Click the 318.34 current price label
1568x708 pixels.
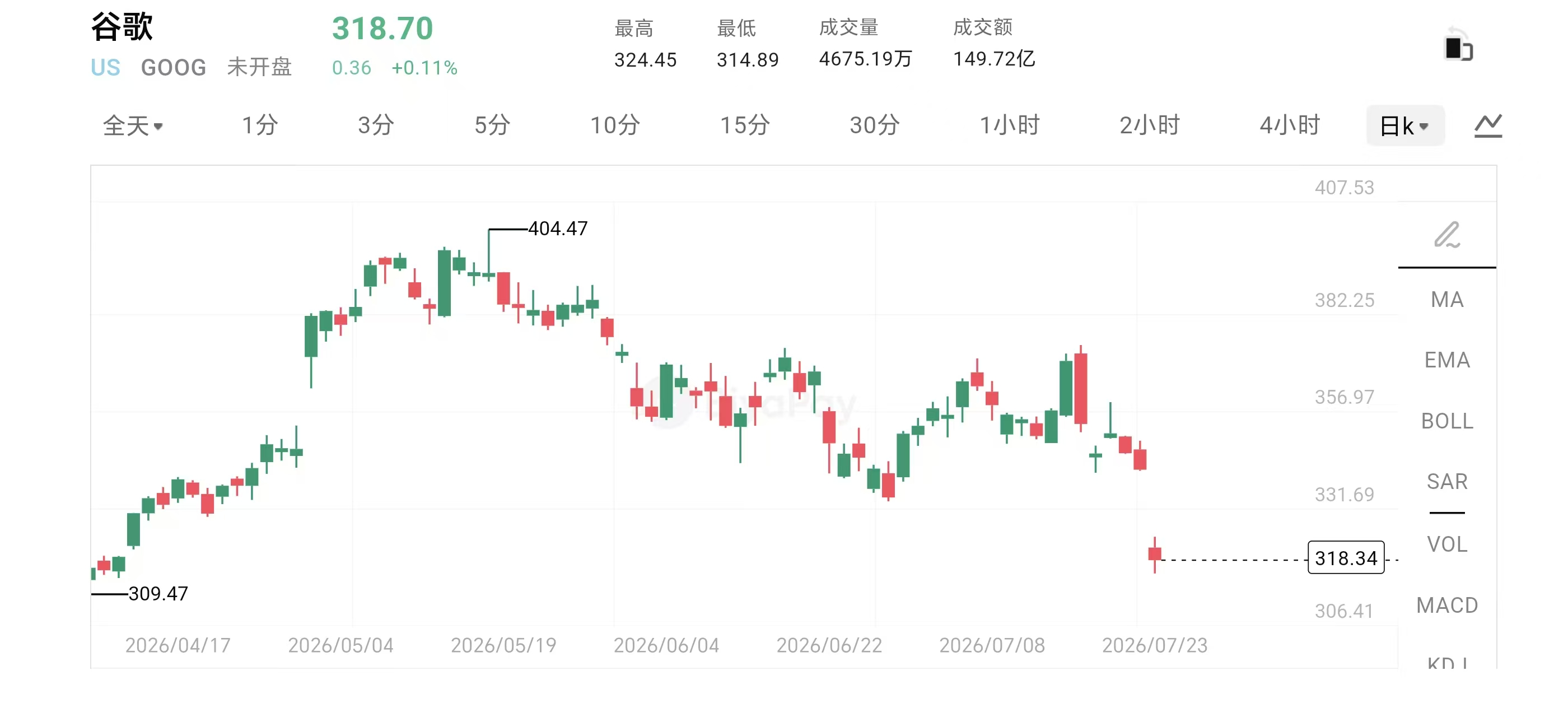pos(1346,558)
